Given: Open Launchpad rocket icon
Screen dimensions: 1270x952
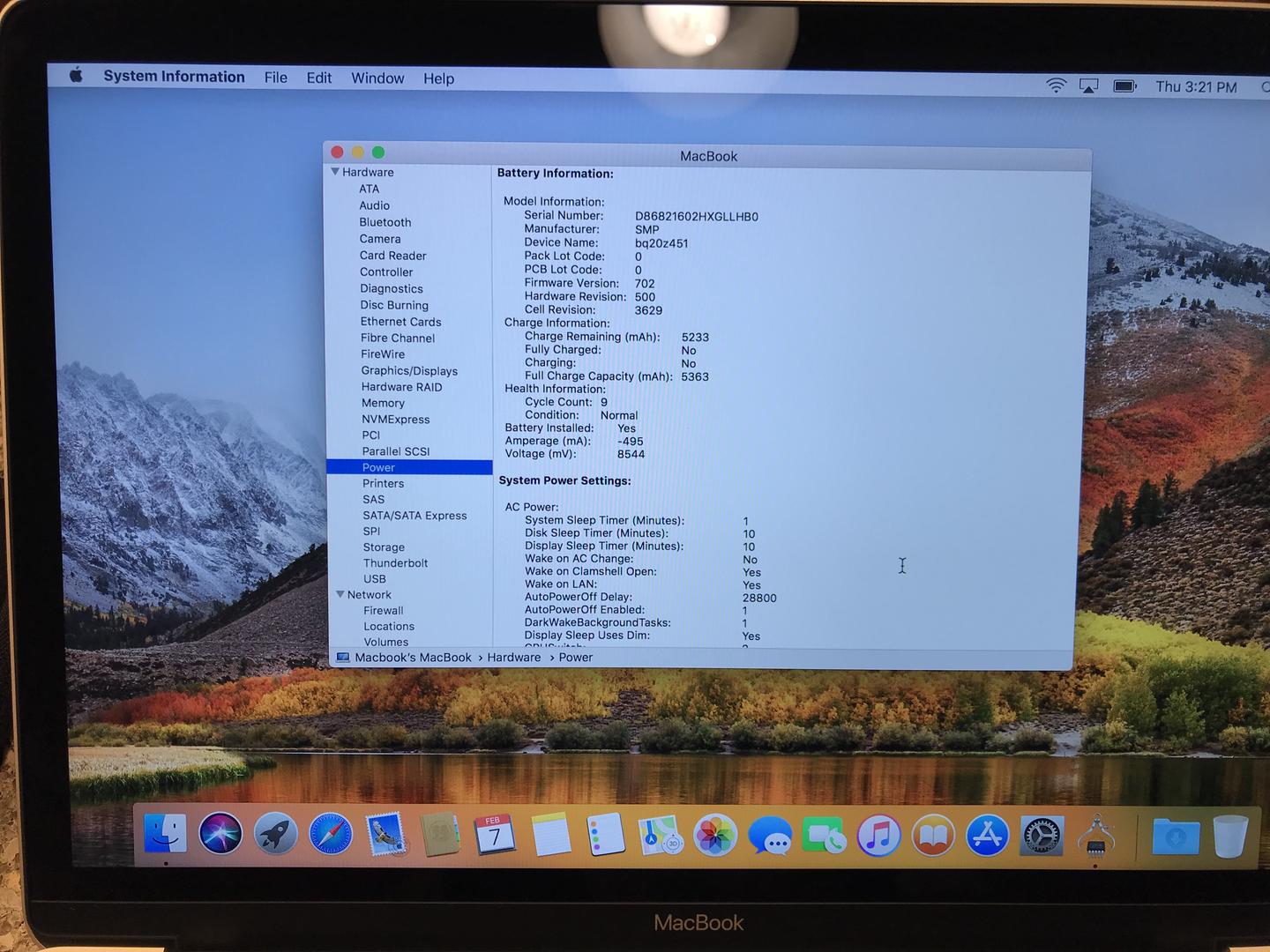Looking at the screenshot, I should (275, 833).
